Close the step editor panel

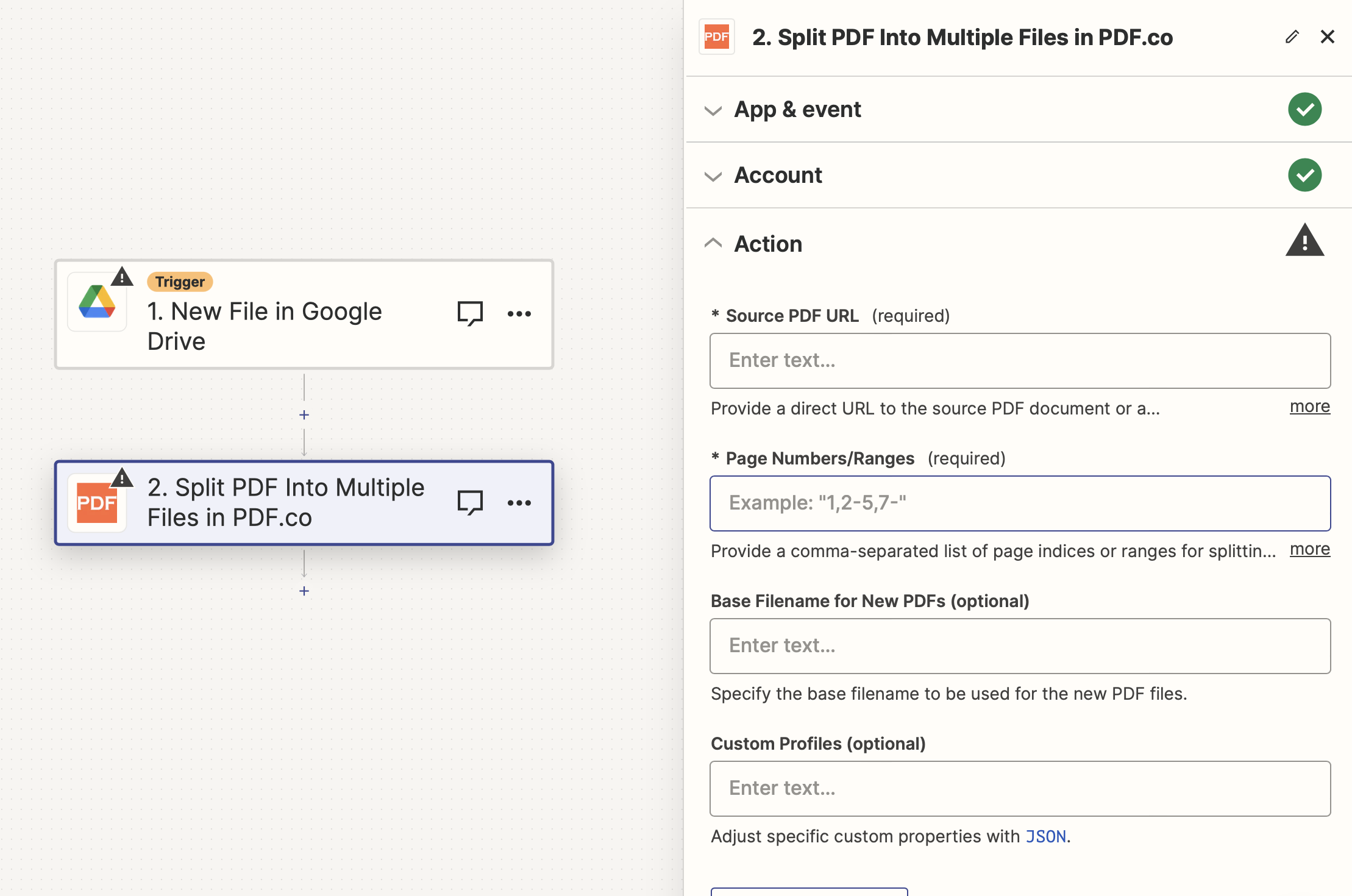1327,37
